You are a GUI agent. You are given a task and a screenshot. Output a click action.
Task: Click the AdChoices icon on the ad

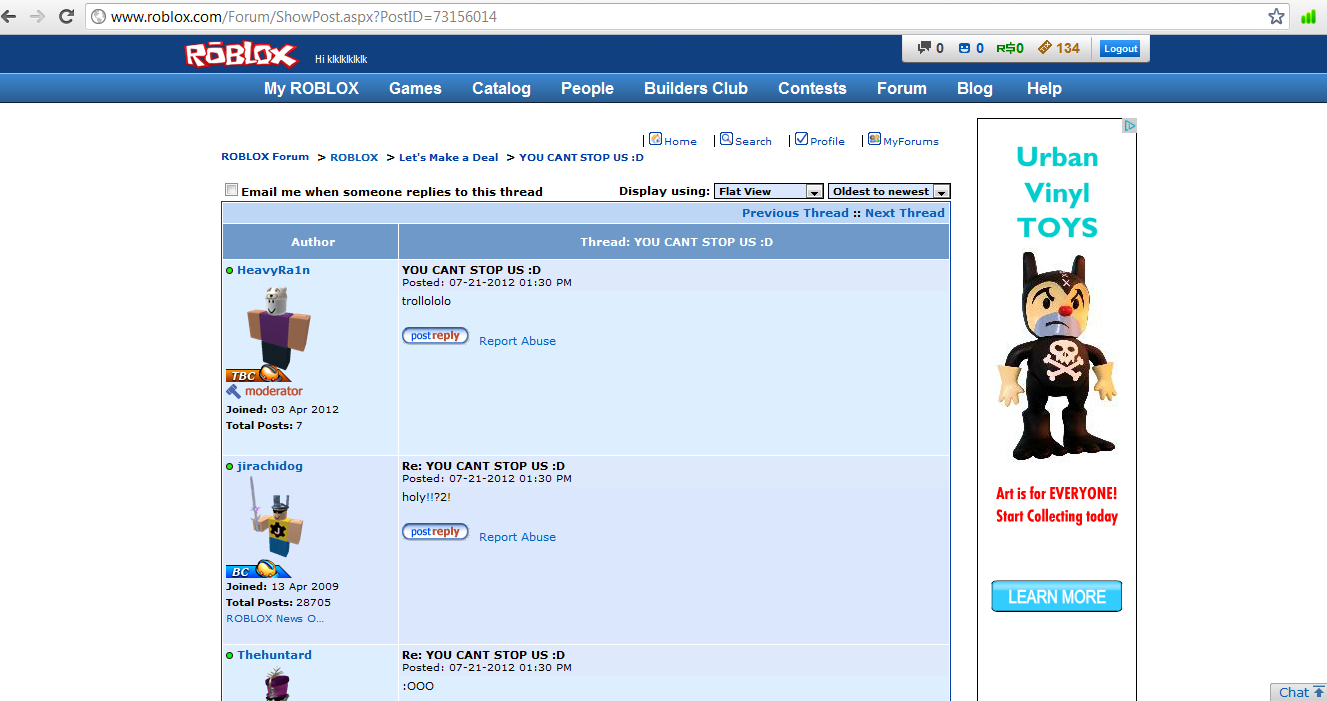[x=1129, y=126]
